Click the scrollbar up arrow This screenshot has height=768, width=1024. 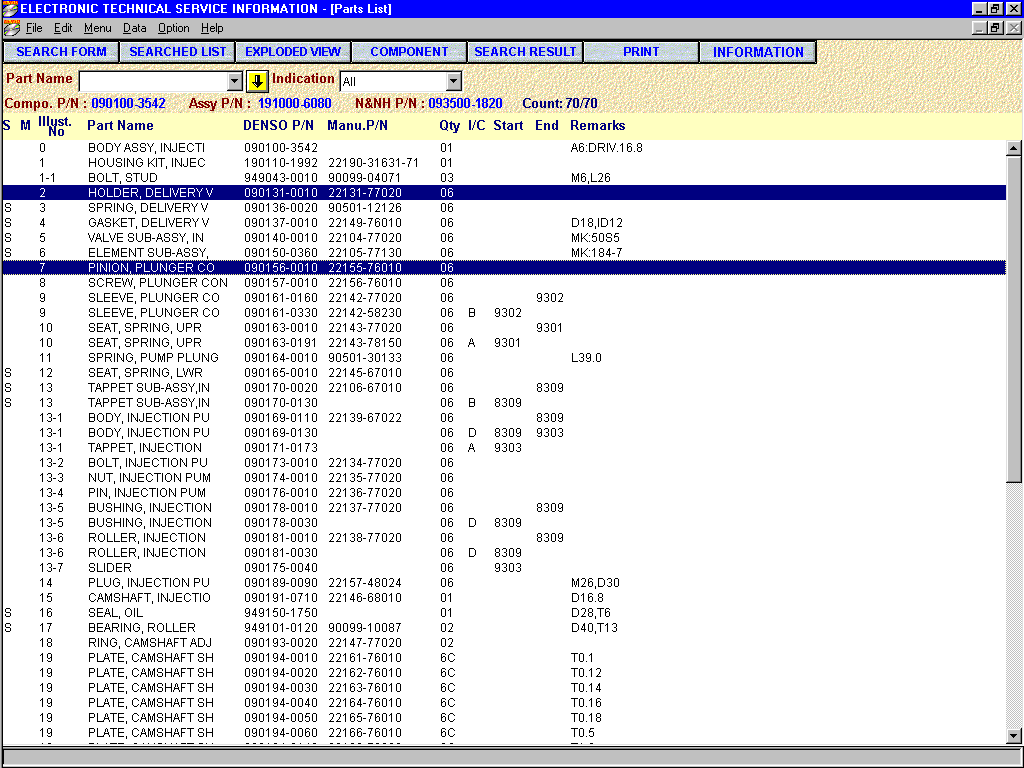(x=1013, y=148)
